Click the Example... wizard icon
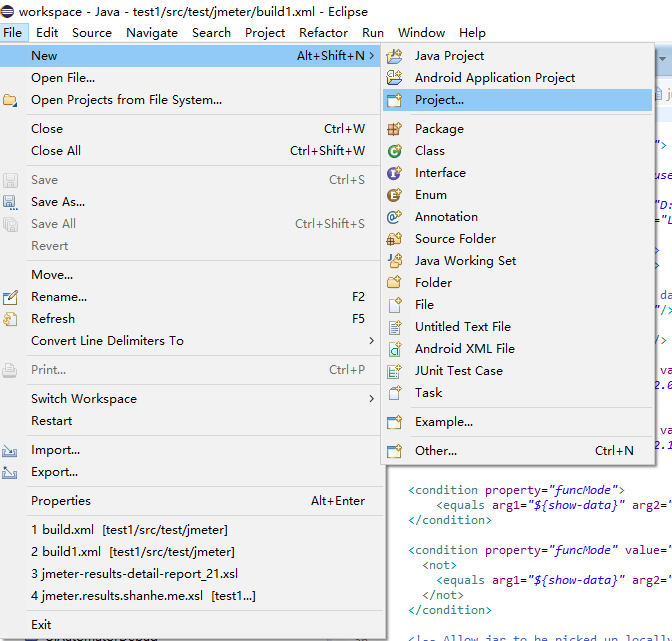 (x=394, y=422)
